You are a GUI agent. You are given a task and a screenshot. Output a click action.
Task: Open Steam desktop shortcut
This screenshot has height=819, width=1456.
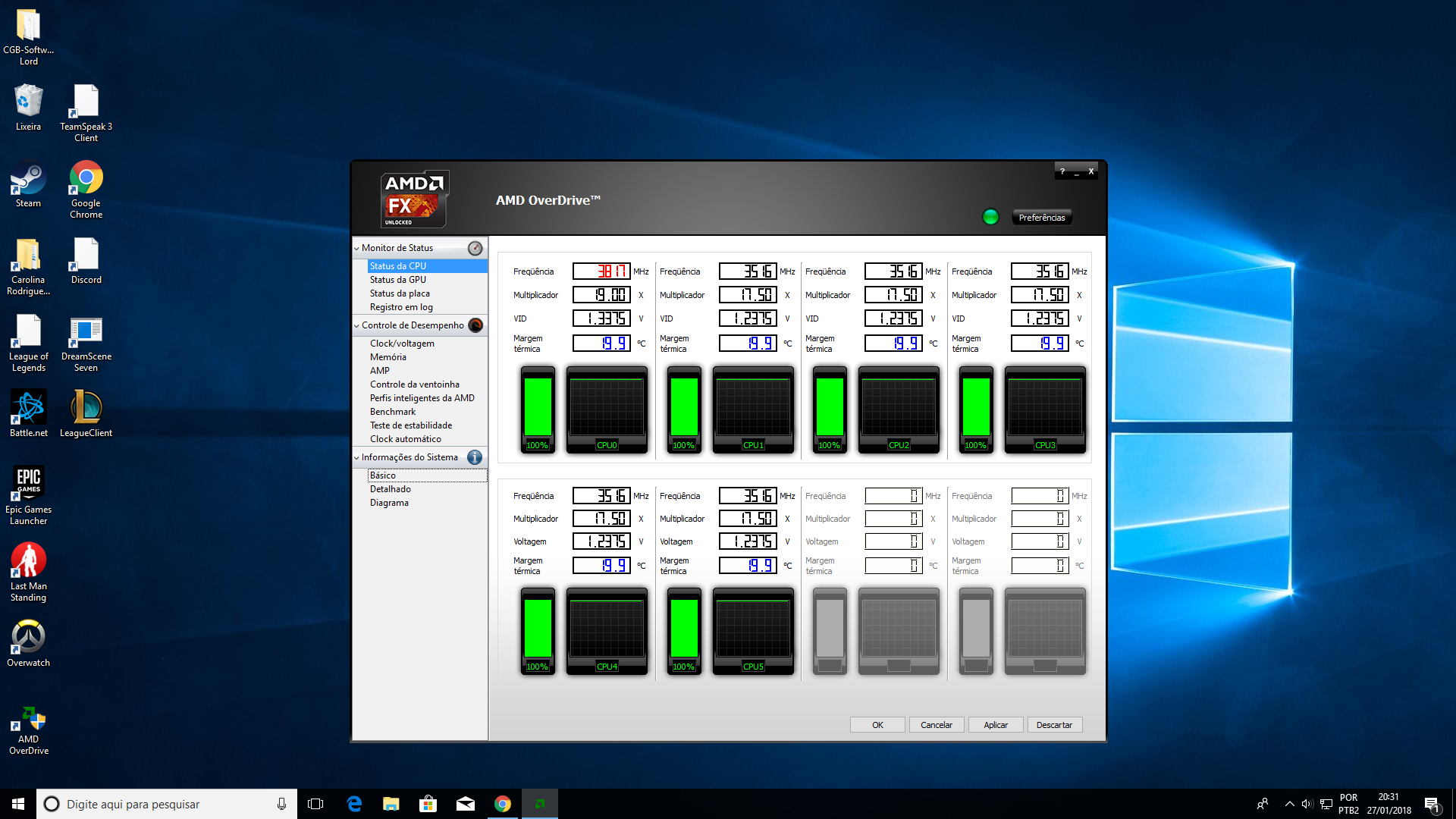(28, 184)
